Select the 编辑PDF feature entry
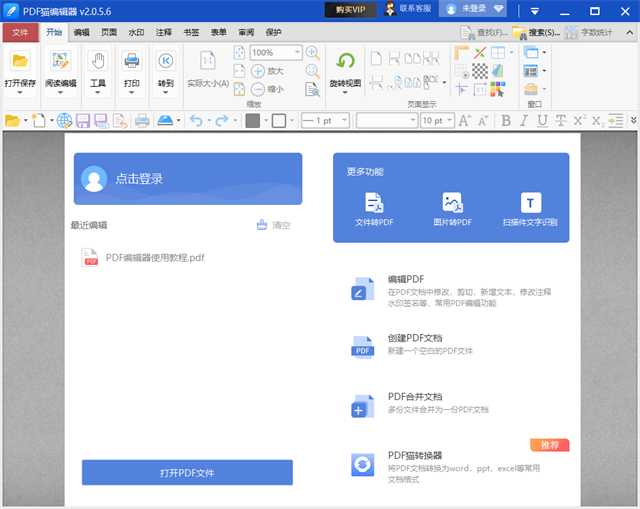640x509 pixels. click(451, 290)
